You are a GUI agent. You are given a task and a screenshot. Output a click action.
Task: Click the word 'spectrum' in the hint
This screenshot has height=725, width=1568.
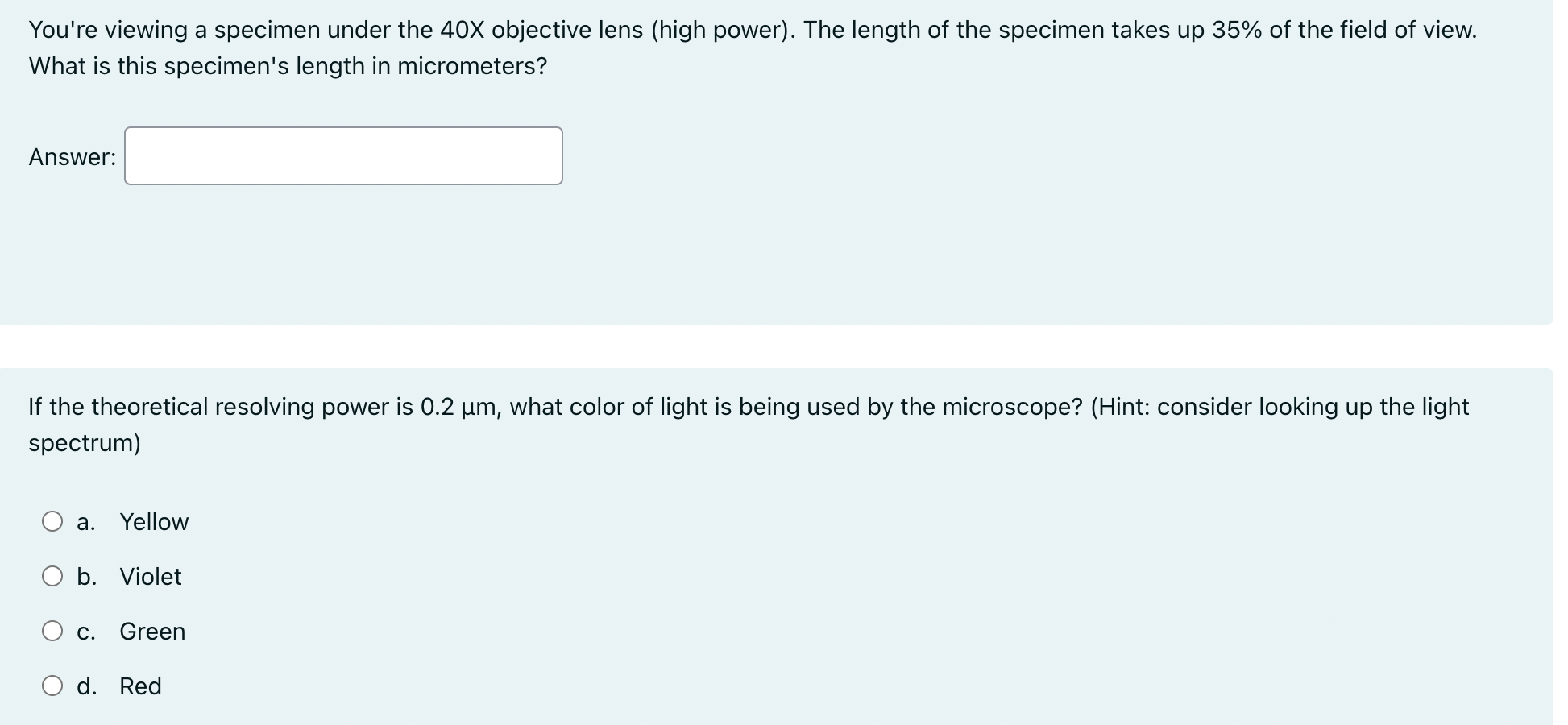tap(84, 442)
